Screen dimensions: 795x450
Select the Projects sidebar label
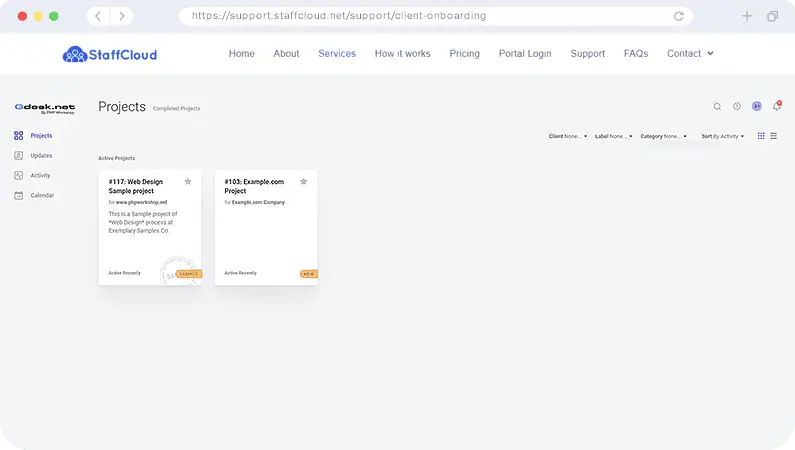click(x=41, y=136)
